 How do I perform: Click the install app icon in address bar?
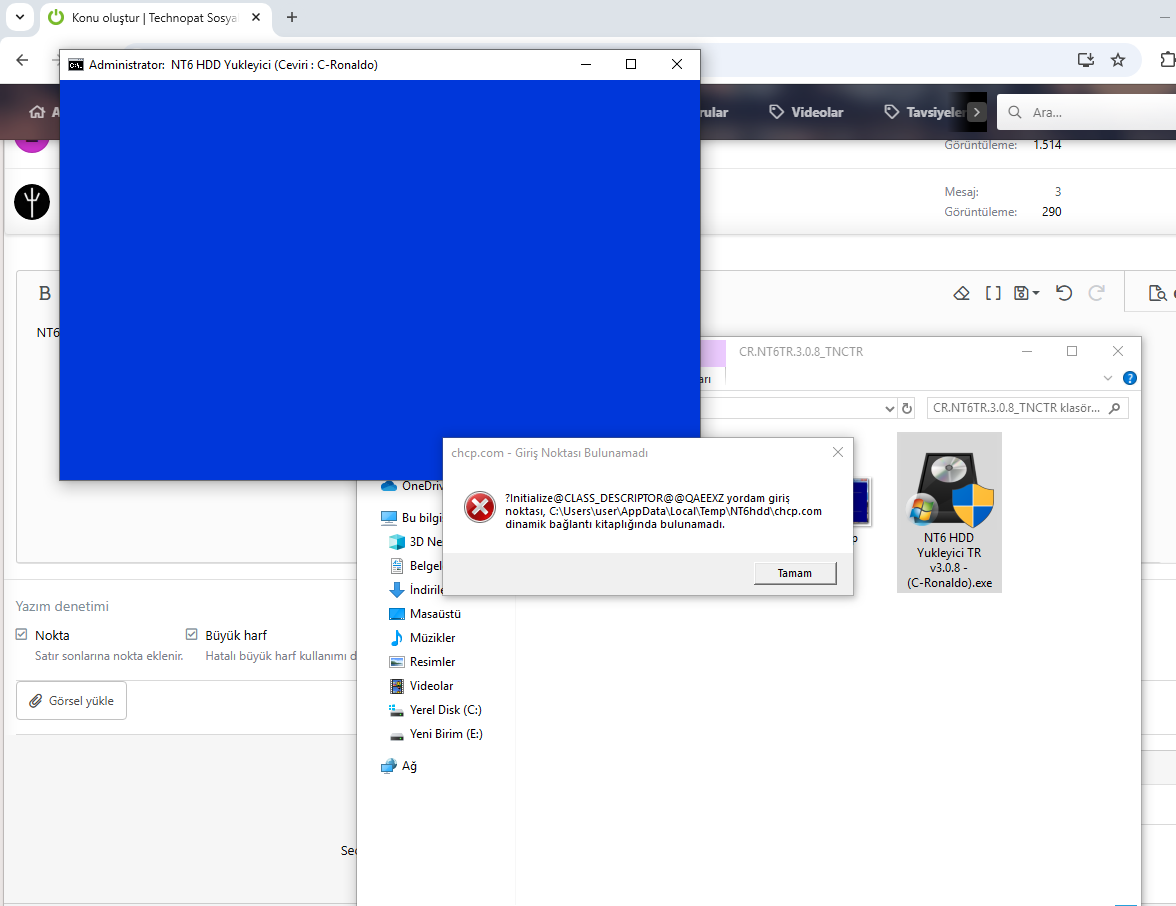(1085, 60)
